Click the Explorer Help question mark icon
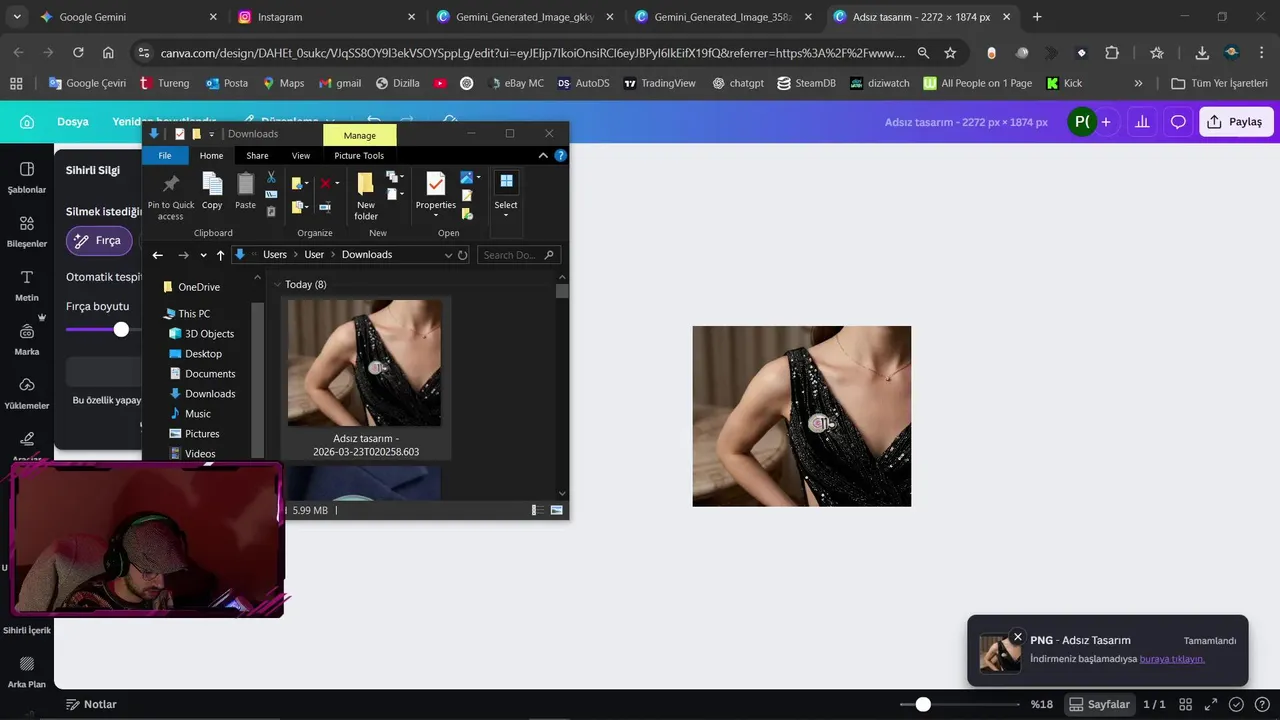 (x=561, y=155)
